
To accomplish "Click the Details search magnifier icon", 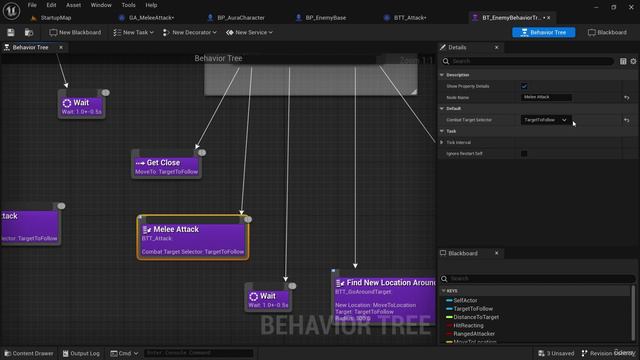I will click(x=446, y=61).
